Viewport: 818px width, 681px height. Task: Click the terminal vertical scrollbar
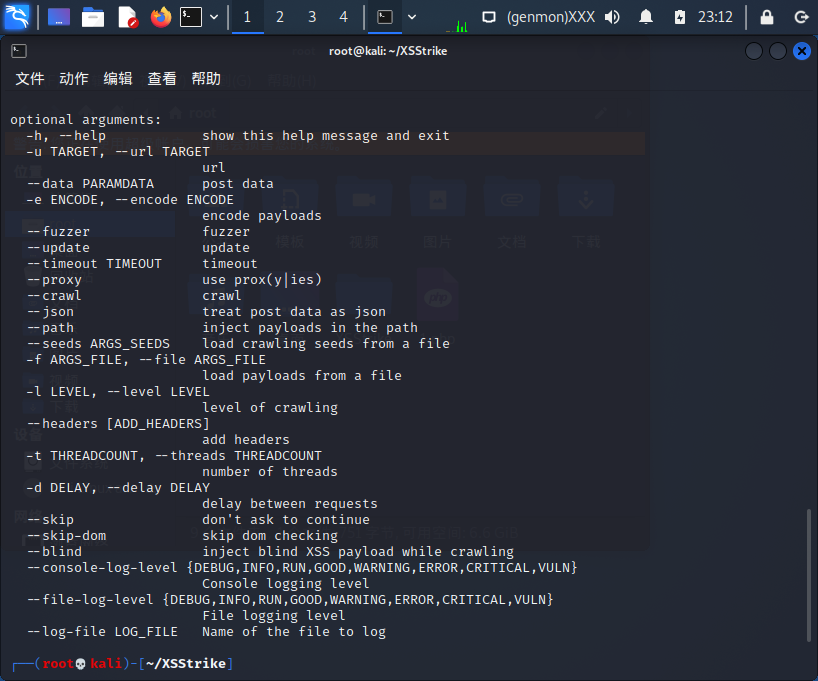click(809, 574)
